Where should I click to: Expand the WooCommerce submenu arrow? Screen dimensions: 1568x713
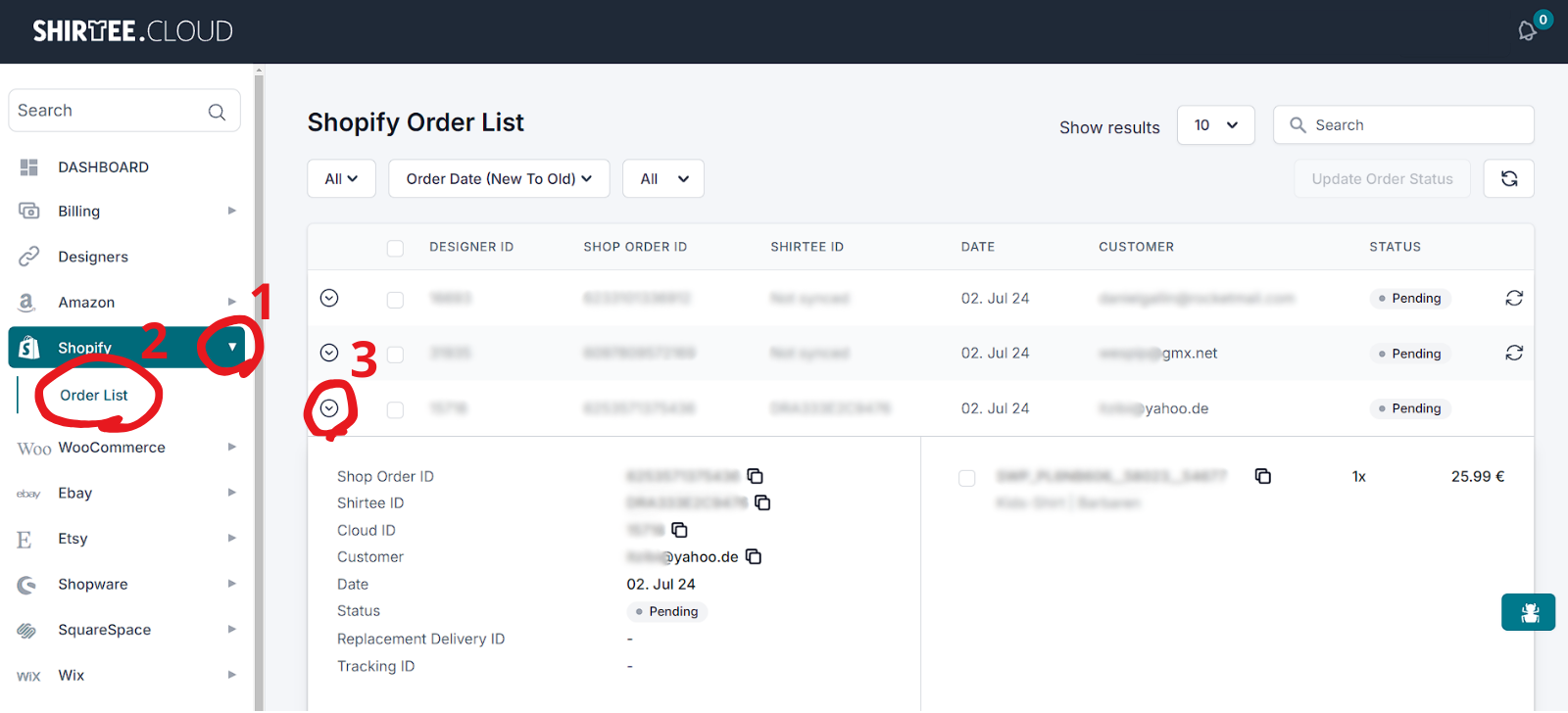click(x=232, y=447)
